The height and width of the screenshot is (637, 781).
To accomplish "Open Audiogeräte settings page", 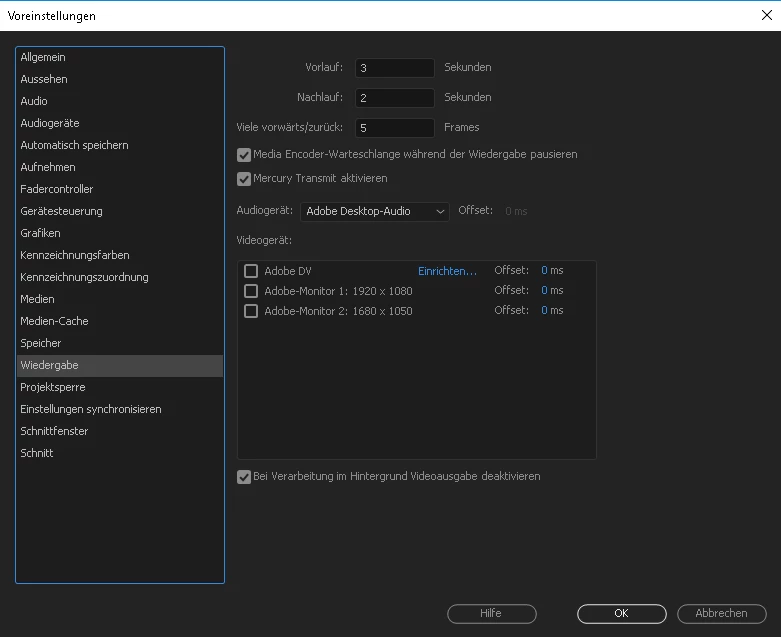I will pos(120,123).
